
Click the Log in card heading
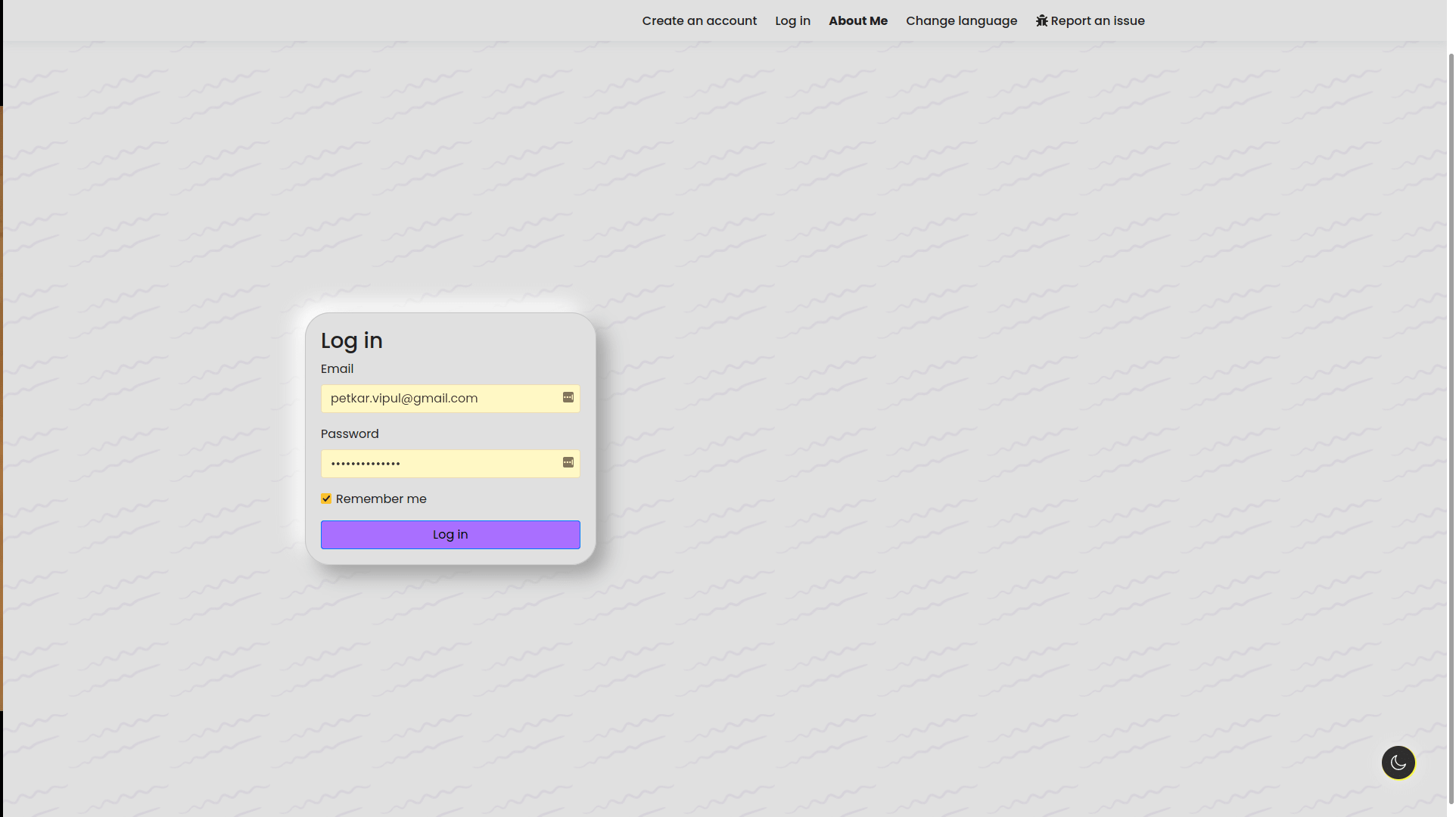(x=352, y=341)
